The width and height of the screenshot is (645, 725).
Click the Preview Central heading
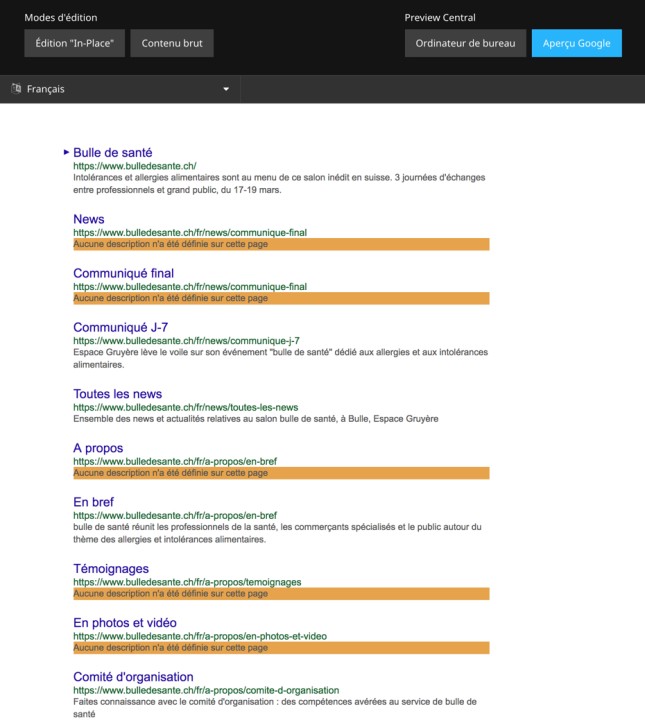point(440,18)
